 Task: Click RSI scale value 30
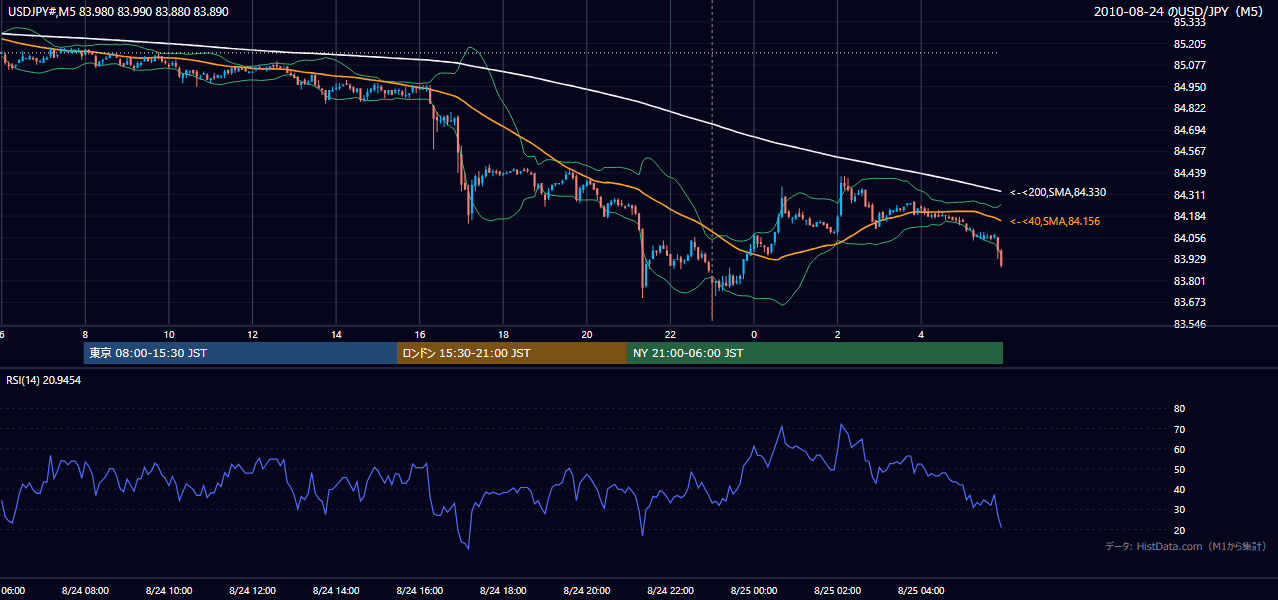click(x=1179, y=509)
